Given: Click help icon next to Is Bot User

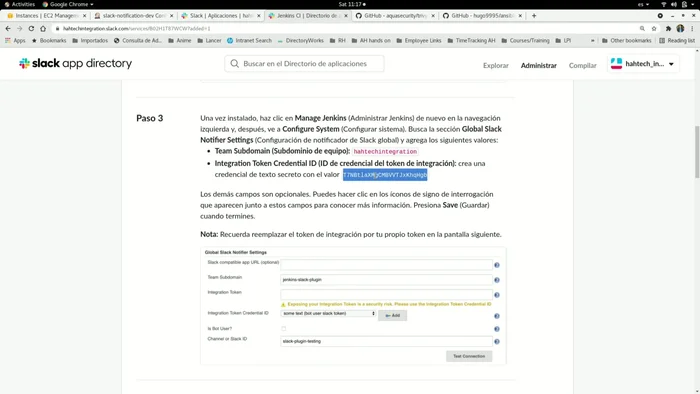Looking at the screenshot, I should (496, 329).
